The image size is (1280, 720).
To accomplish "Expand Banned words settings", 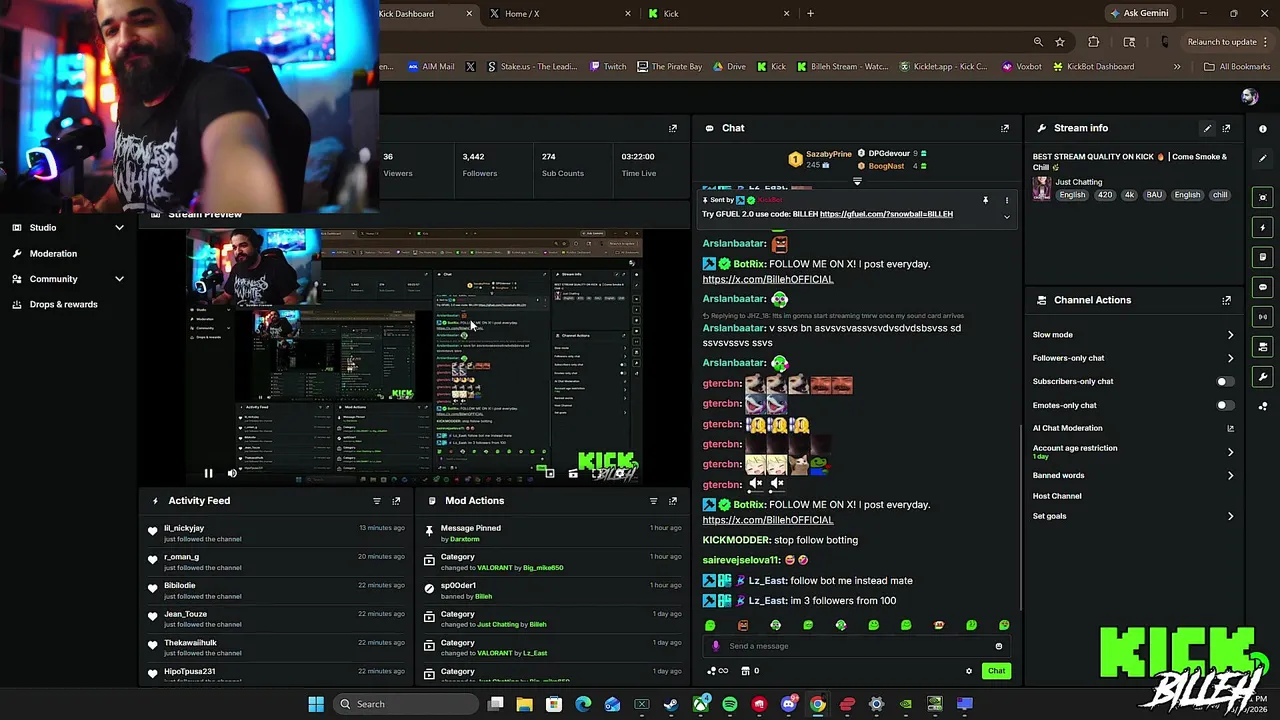I will tap(1230, 476).
